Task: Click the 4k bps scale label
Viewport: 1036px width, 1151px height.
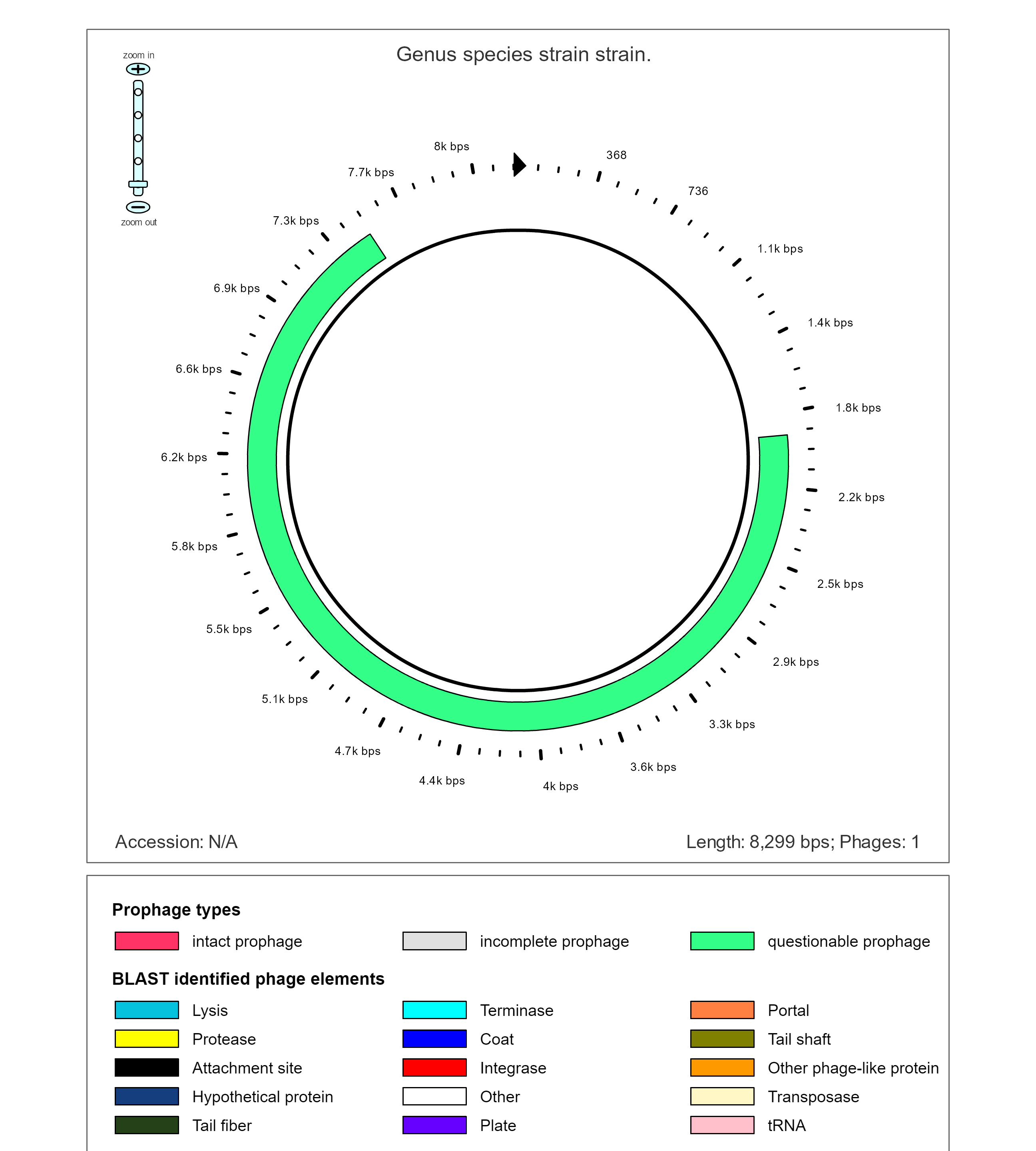Action: tap(560, 786)
